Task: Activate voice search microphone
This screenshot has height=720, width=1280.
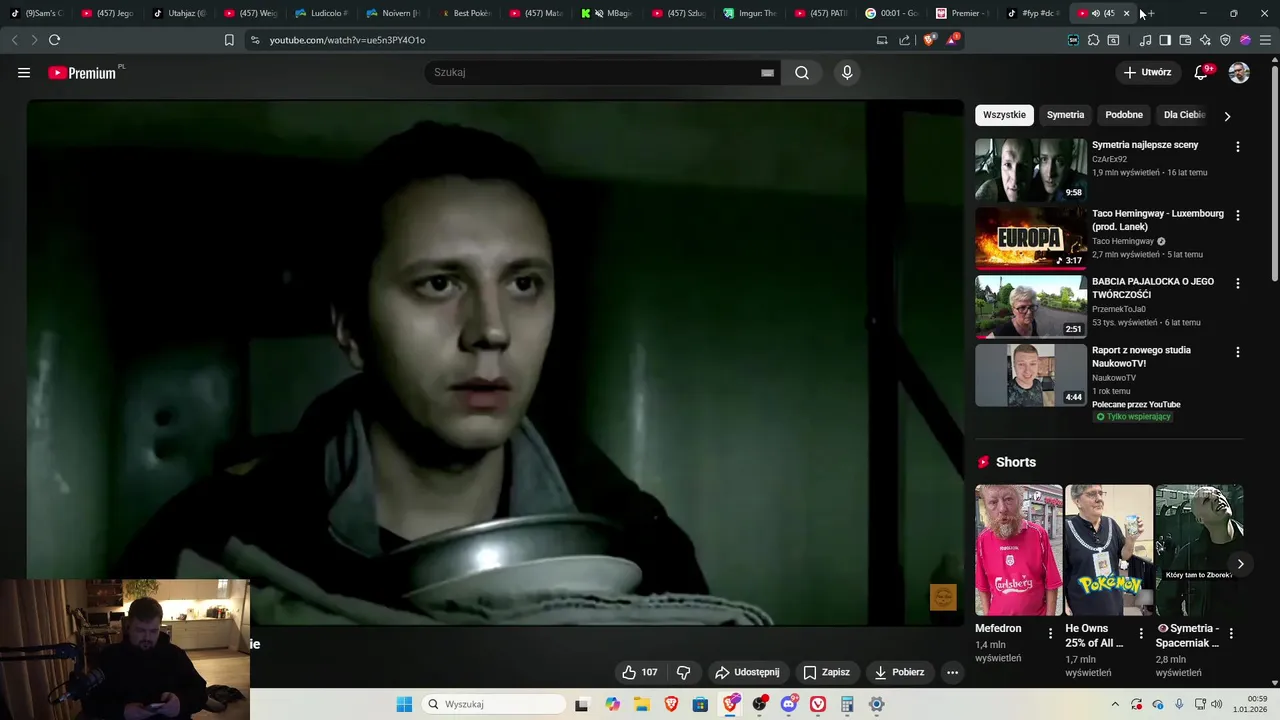Action: click(847, 72)
